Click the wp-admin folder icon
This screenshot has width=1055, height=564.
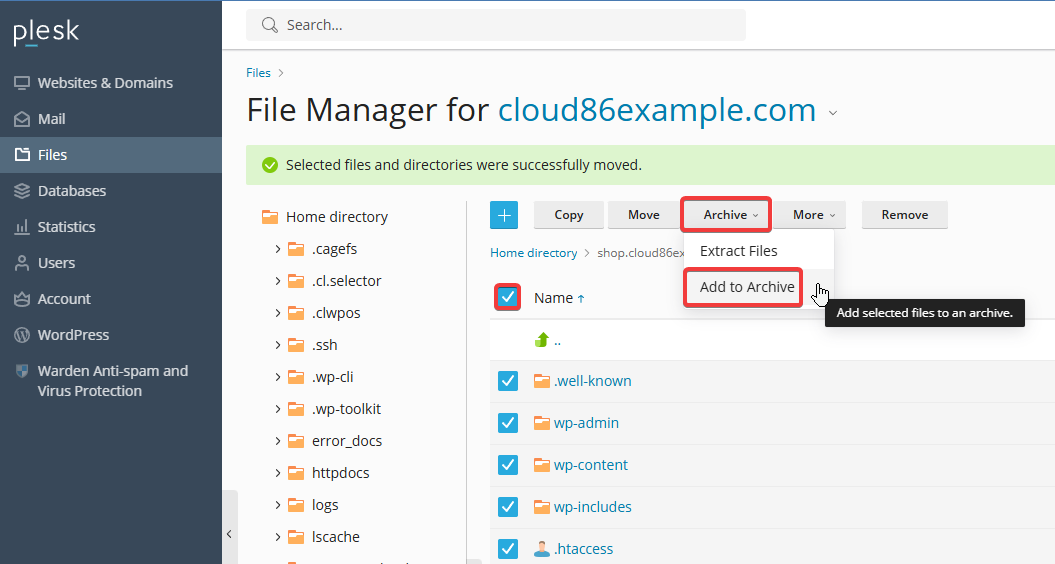pyautogui.click(x=542, y=423)
